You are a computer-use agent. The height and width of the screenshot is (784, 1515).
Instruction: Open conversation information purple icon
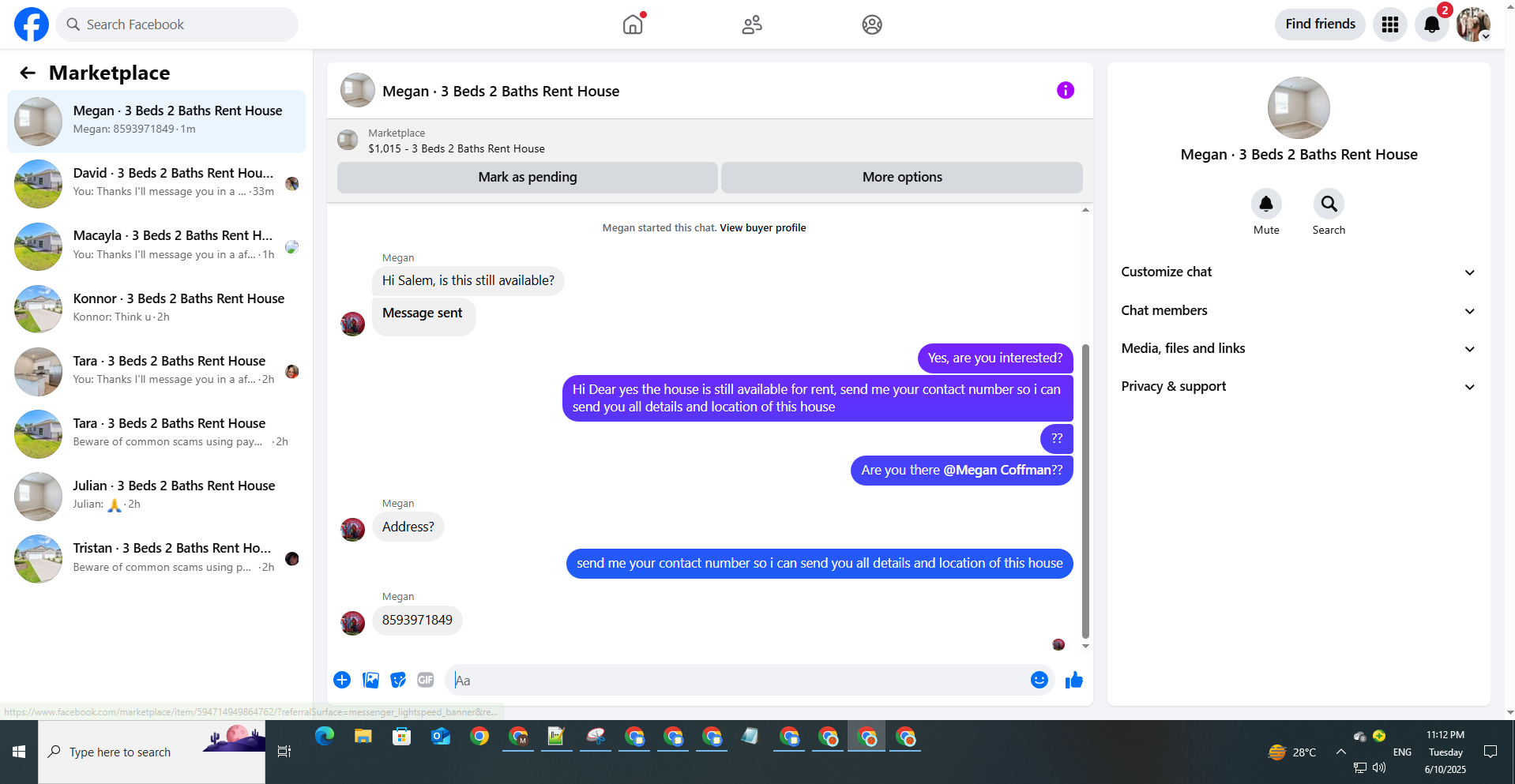[1066, 91]
